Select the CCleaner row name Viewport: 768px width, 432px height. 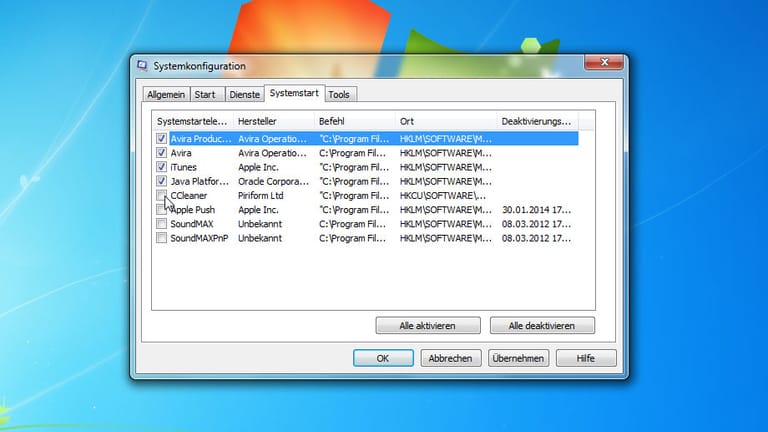coord(189,195)
